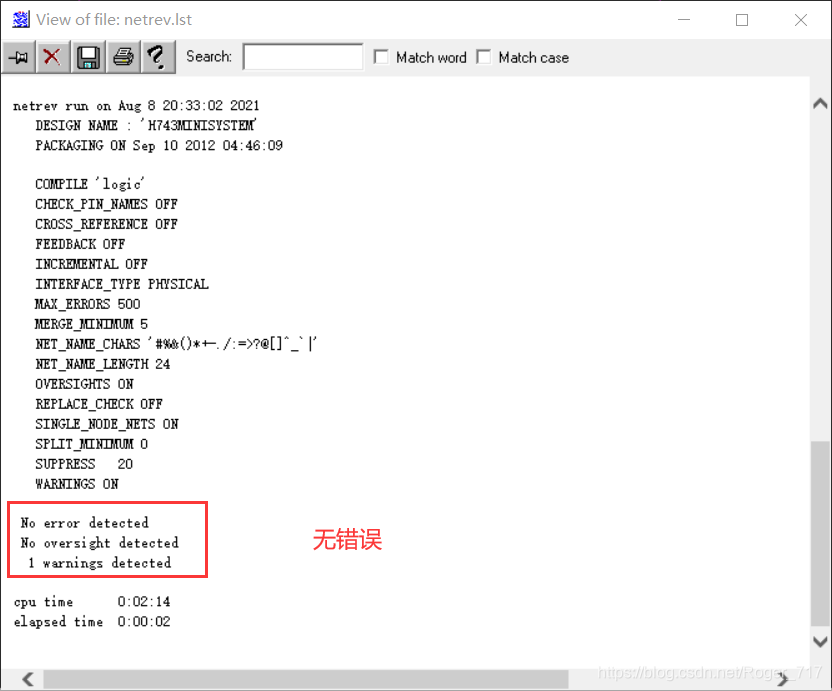
Task: Enable the Match word checkbox
Action: point(381,57)
